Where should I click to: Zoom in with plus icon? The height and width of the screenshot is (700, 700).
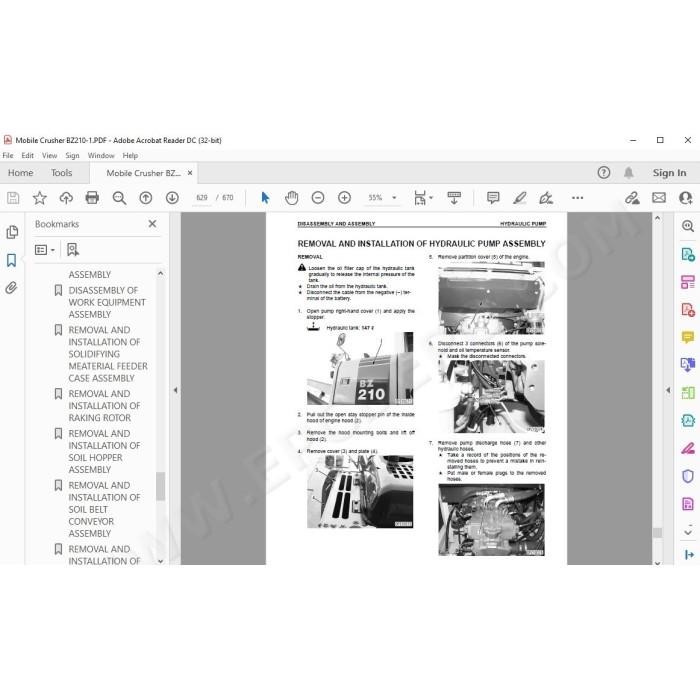(x=344, y=197)
